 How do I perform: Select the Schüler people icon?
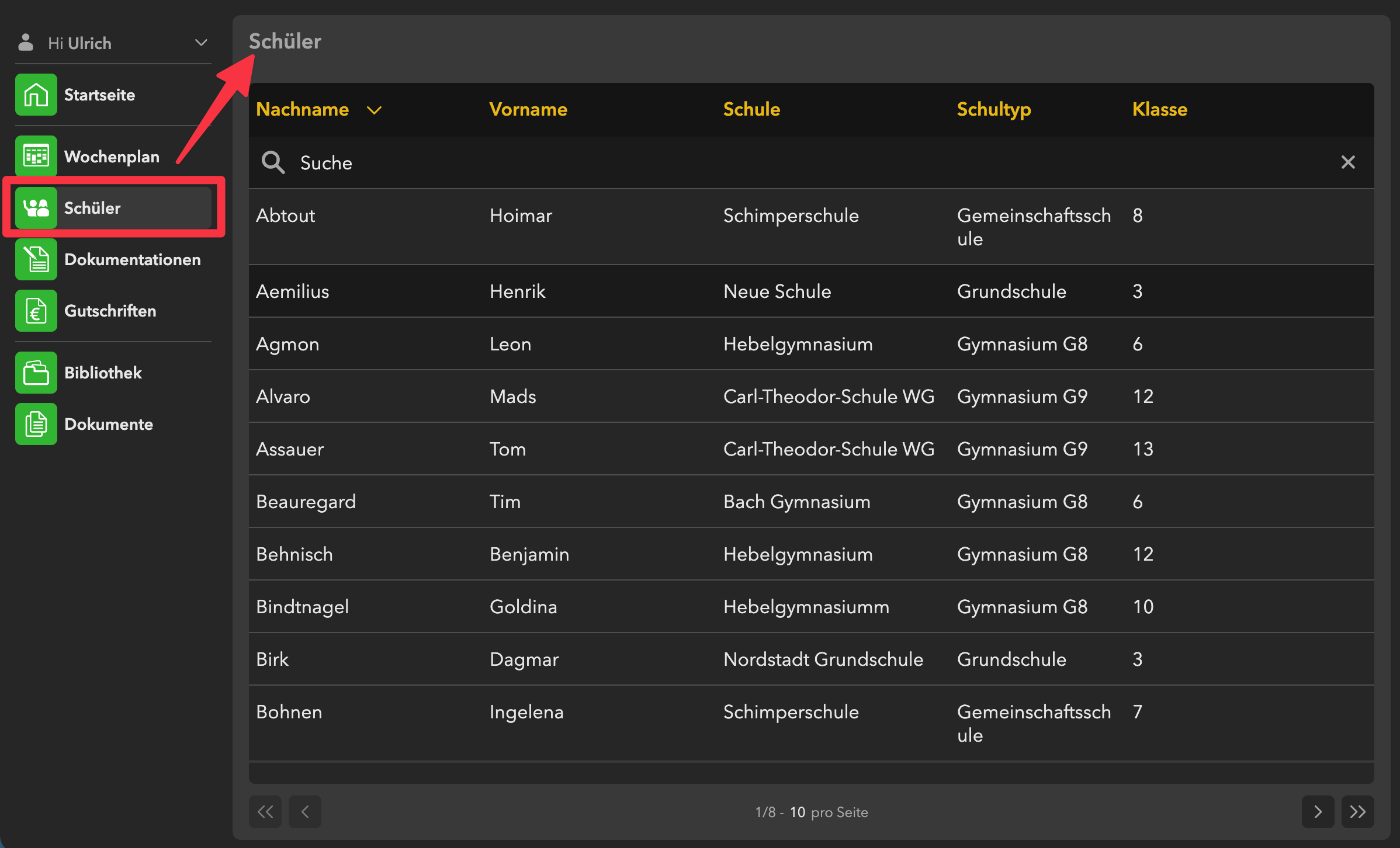[36, 208]
